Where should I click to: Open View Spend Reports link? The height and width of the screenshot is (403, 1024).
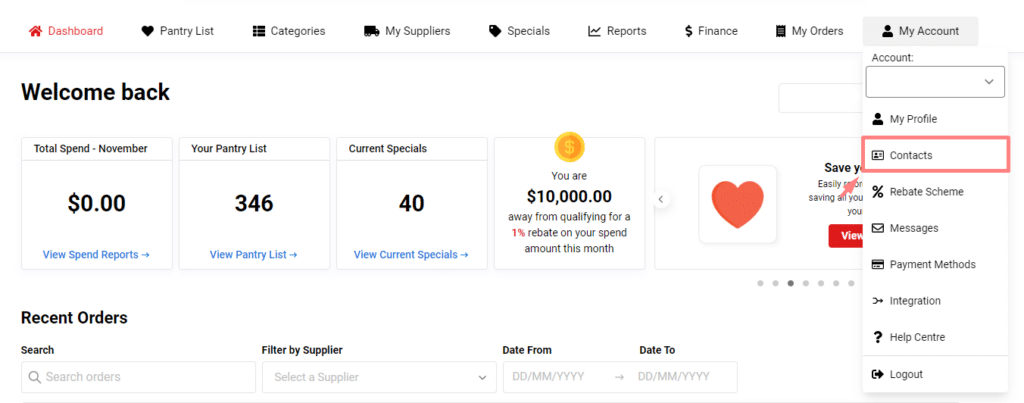coord(96,255)
